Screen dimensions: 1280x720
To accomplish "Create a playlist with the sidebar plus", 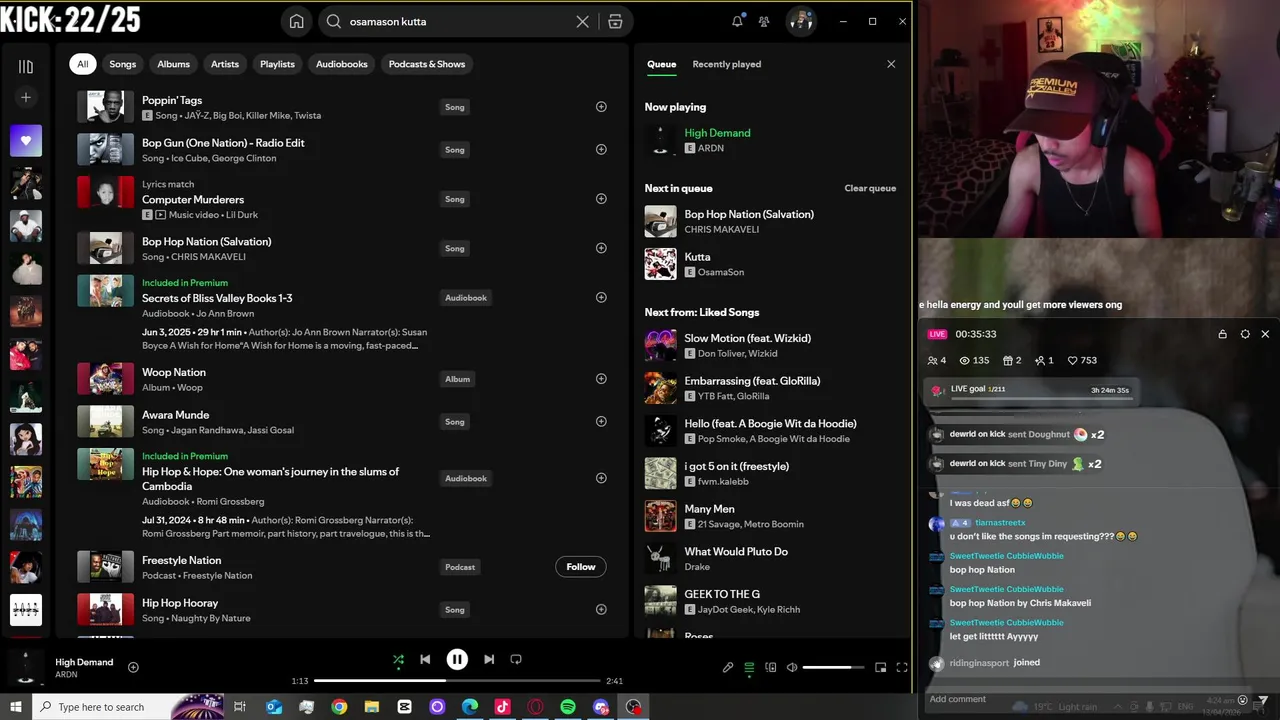I will click(26, 97).
